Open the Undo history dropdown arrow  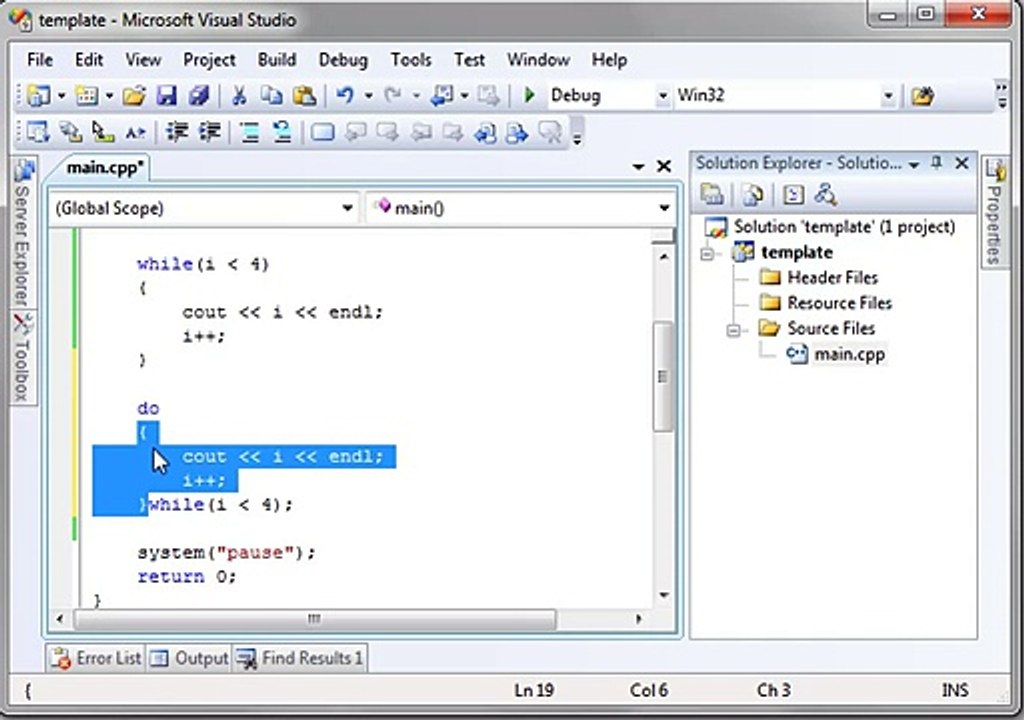click(x=368, y=96)
